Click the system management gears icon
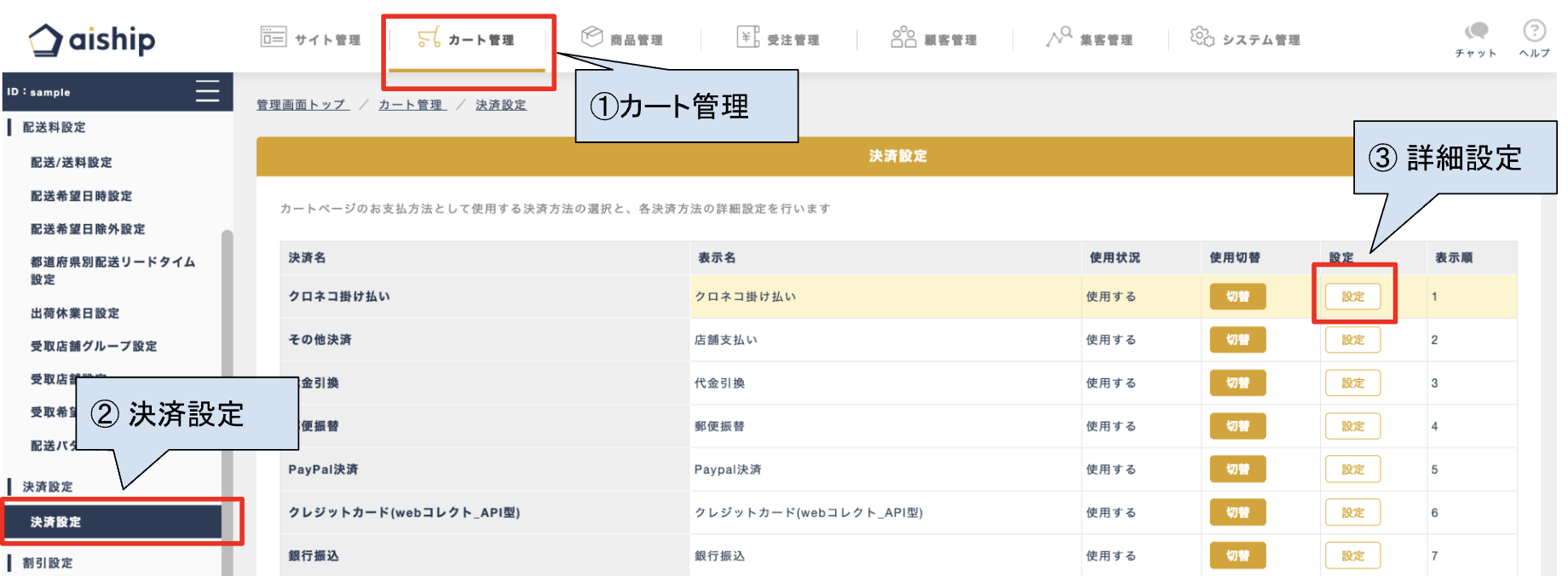Image resolution: width=1568 pixels, height=576 pixels. [x=1202, y=37]
